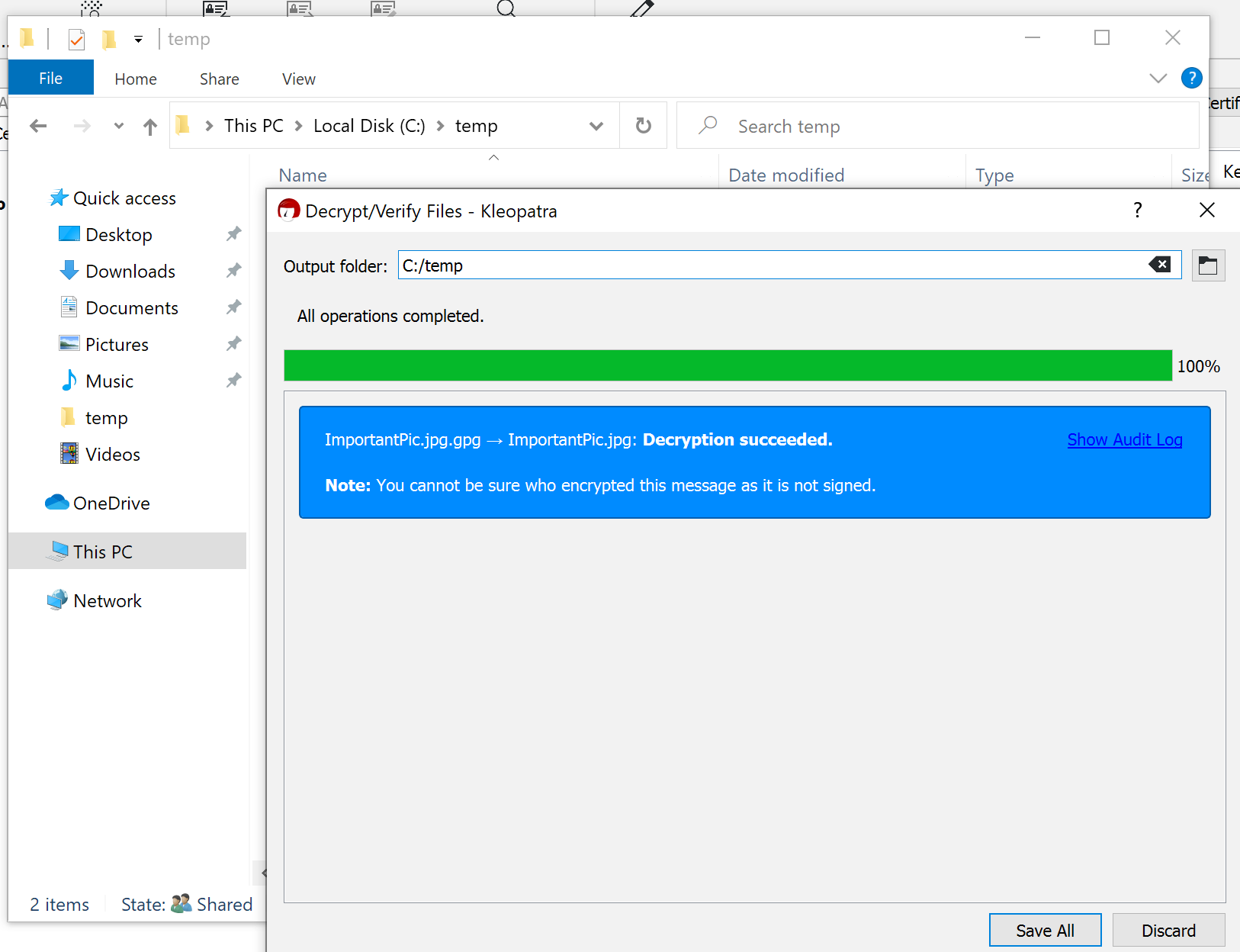Close the Decrypt/Verify Files dialog
The height and width of the screenshot is (952, 1240).
[x=1207, y=211]
